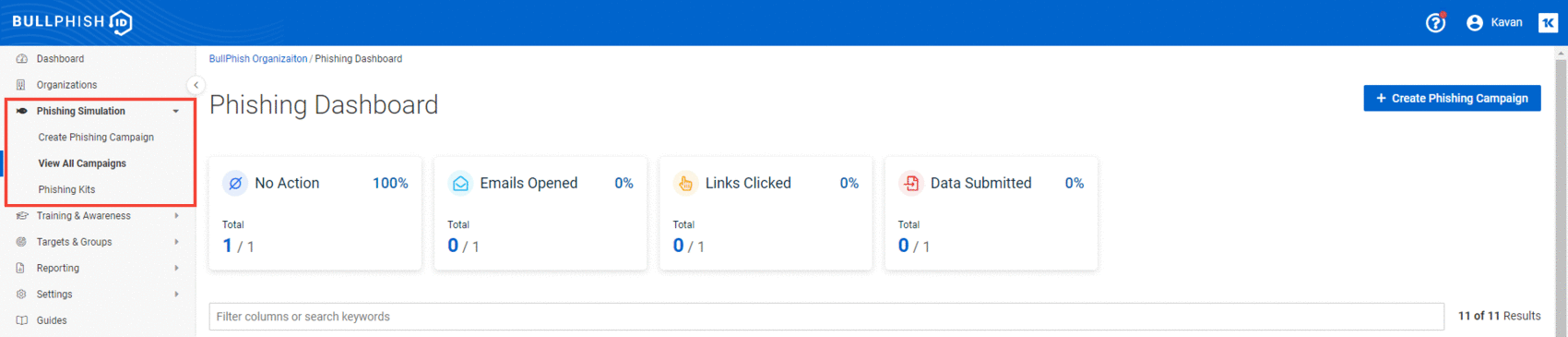Click the Kavan user account icon

coord(1474,23)
